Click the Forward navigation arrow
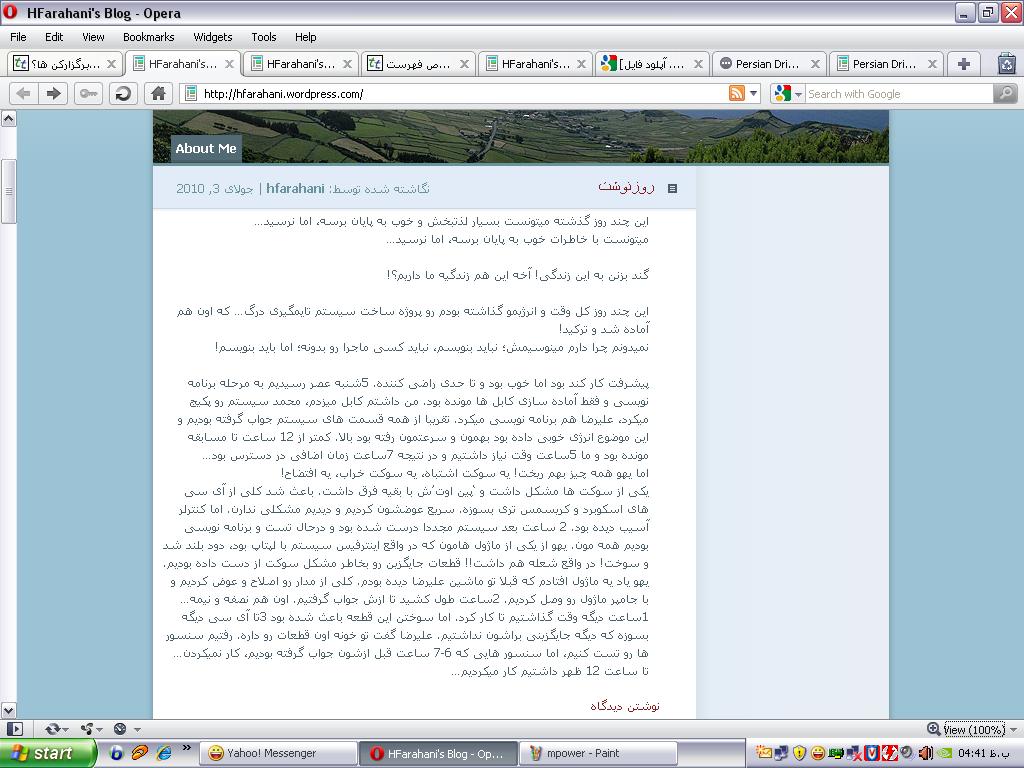 click(x=54, y=93)
